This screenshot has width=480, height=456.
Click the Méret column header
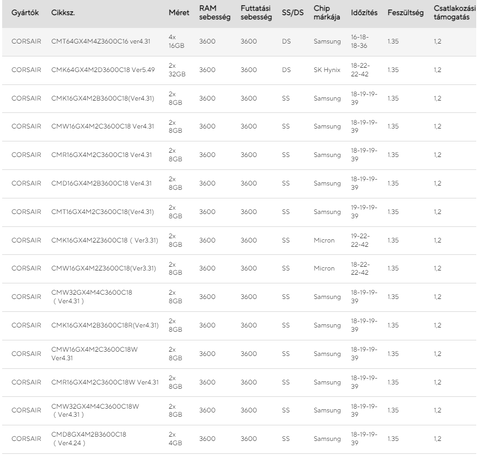pos(179,13)
